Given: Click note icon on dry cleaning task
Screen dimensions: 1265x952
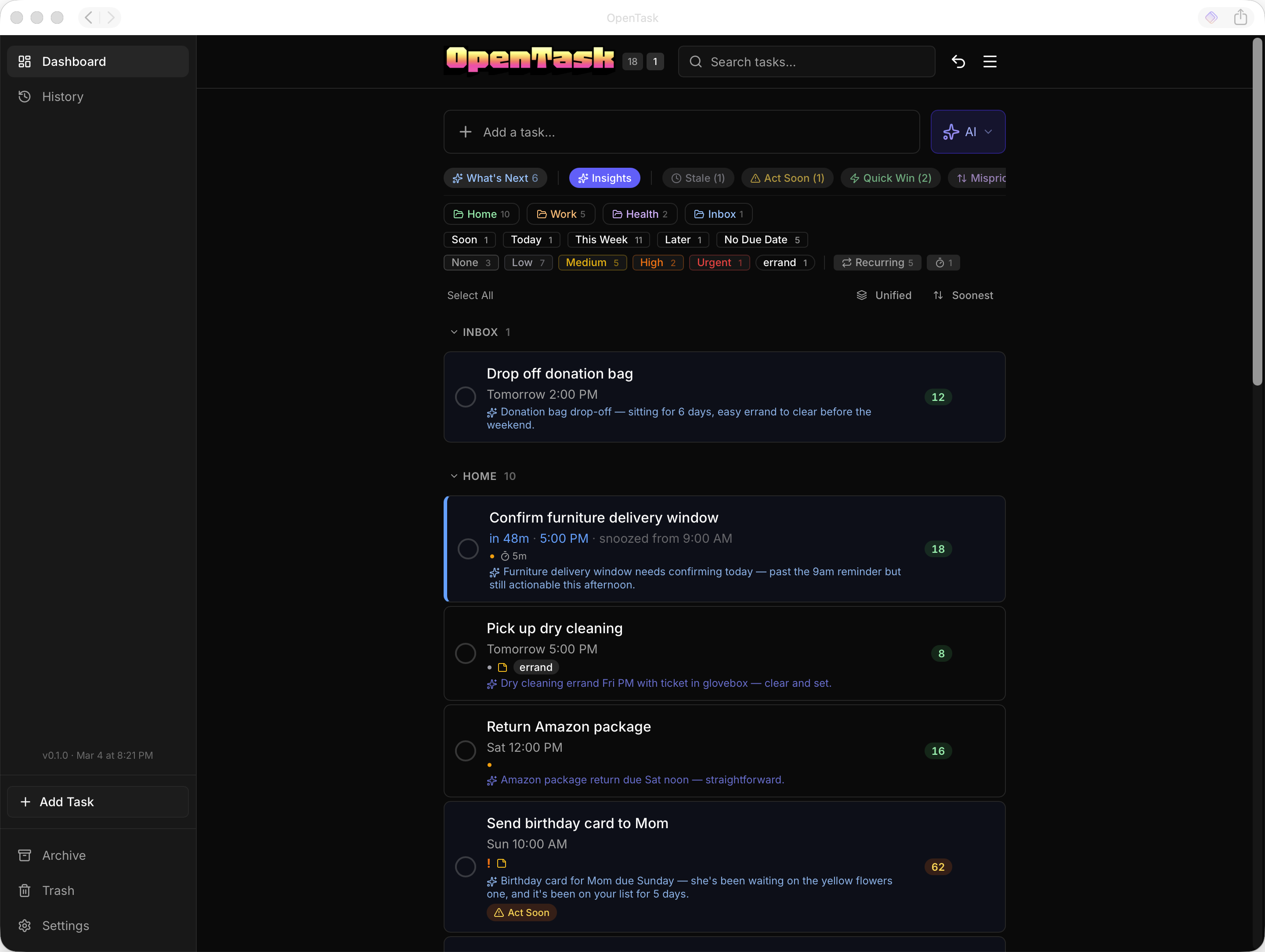Looking at the screenshot, I should tap(502, 667).
